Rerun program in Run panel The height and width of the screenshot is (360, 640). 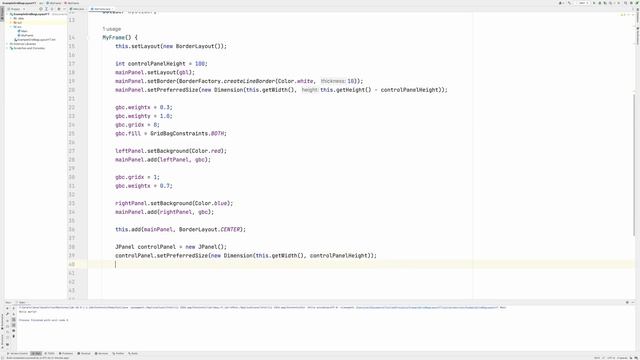pyautogui.click(x=7, y=308)
